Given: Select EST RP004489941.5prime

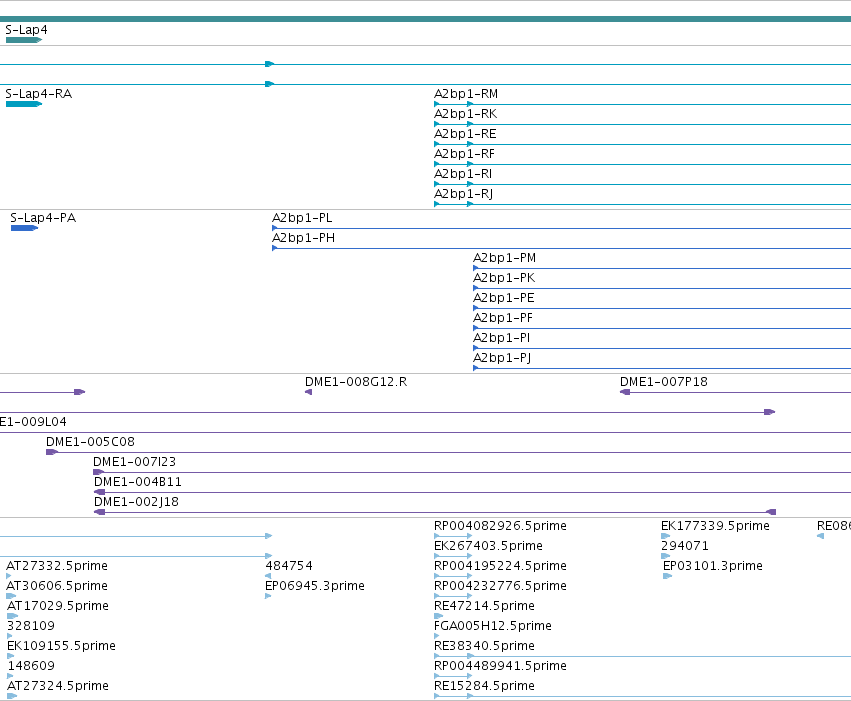Looking at the screenshot, I should [500, 666].
